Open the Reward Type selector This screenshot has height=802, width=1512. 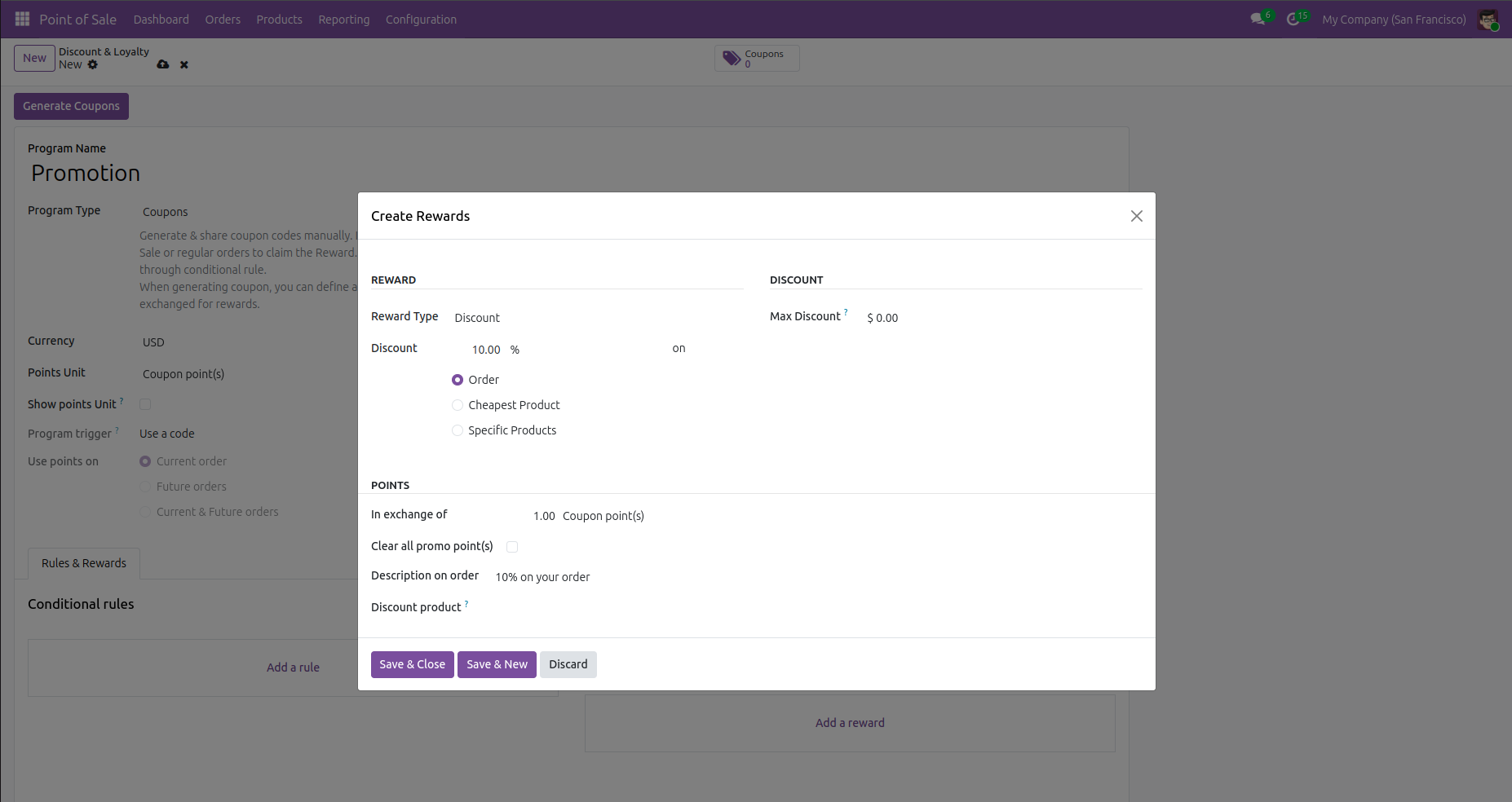coord(477,317)
